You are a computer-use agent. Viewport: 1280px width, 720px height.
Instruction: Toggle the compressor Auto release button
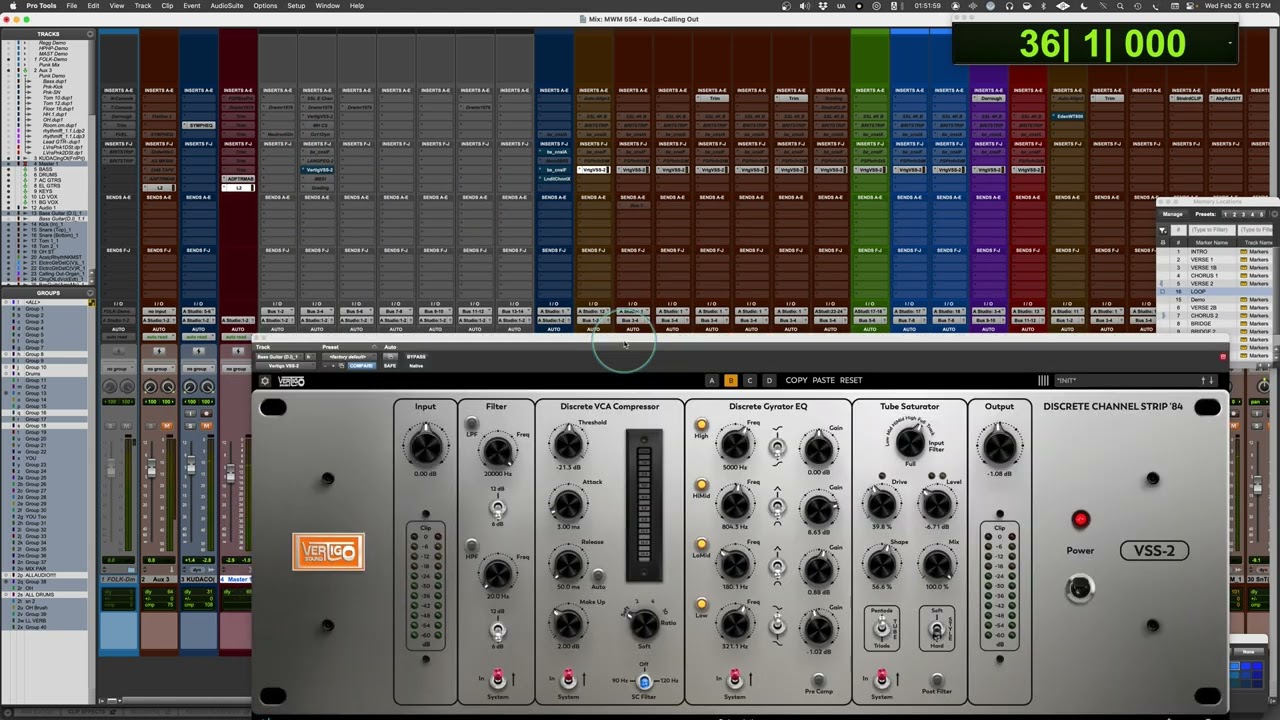(598, 574)
